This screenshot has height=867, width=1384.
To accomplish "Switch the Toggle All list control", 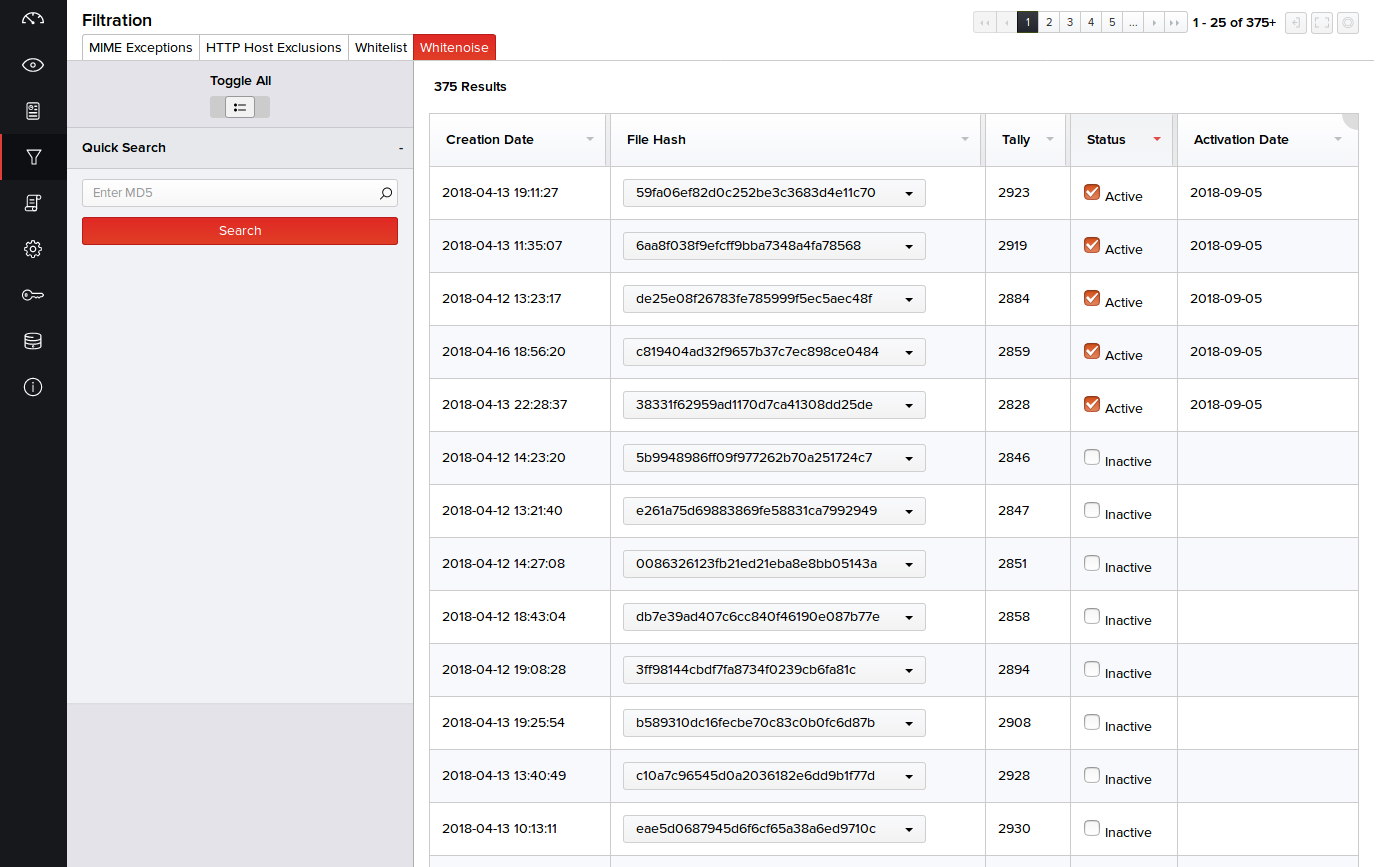I will click(240, 107).
